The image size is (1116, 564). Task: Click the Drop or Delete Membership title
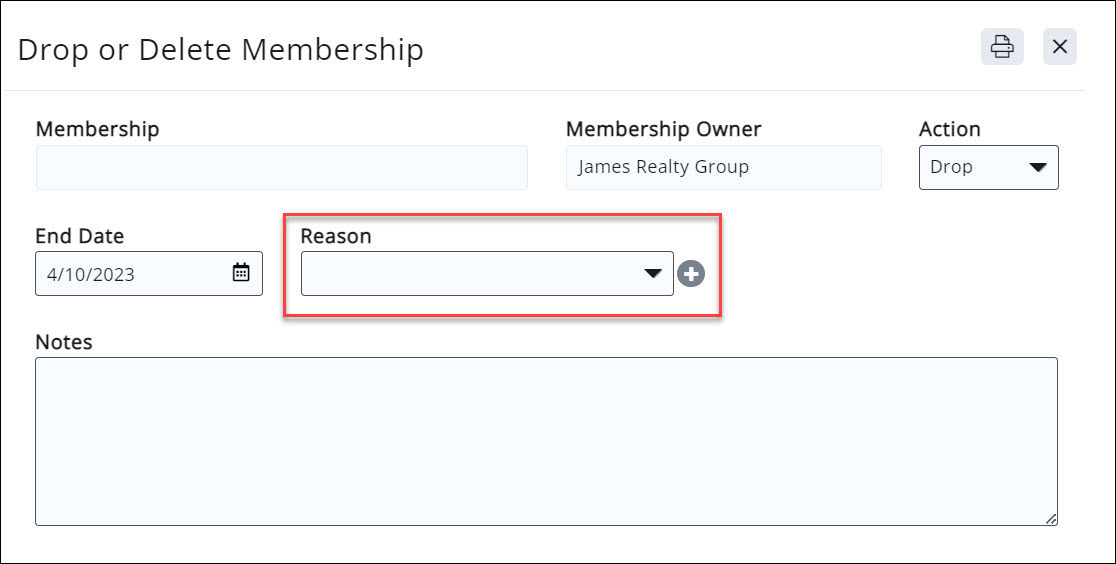point(221,49)
